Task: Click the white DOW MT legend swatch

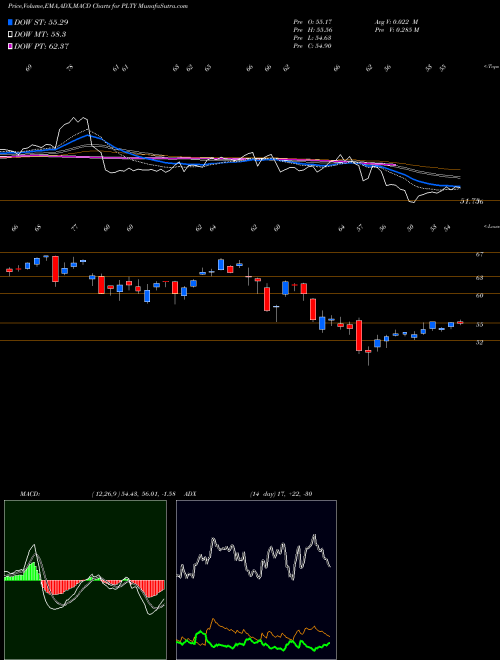Action: click(x=10, y=35)
